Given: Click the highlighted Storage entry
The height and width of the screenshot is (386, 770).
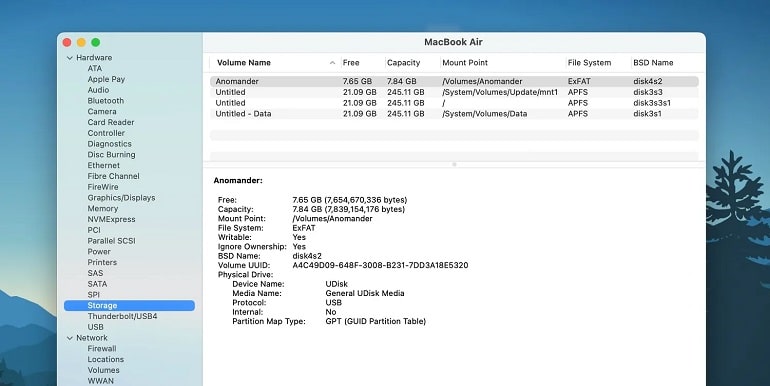Looking at the screenshot, I should (129, 306).
